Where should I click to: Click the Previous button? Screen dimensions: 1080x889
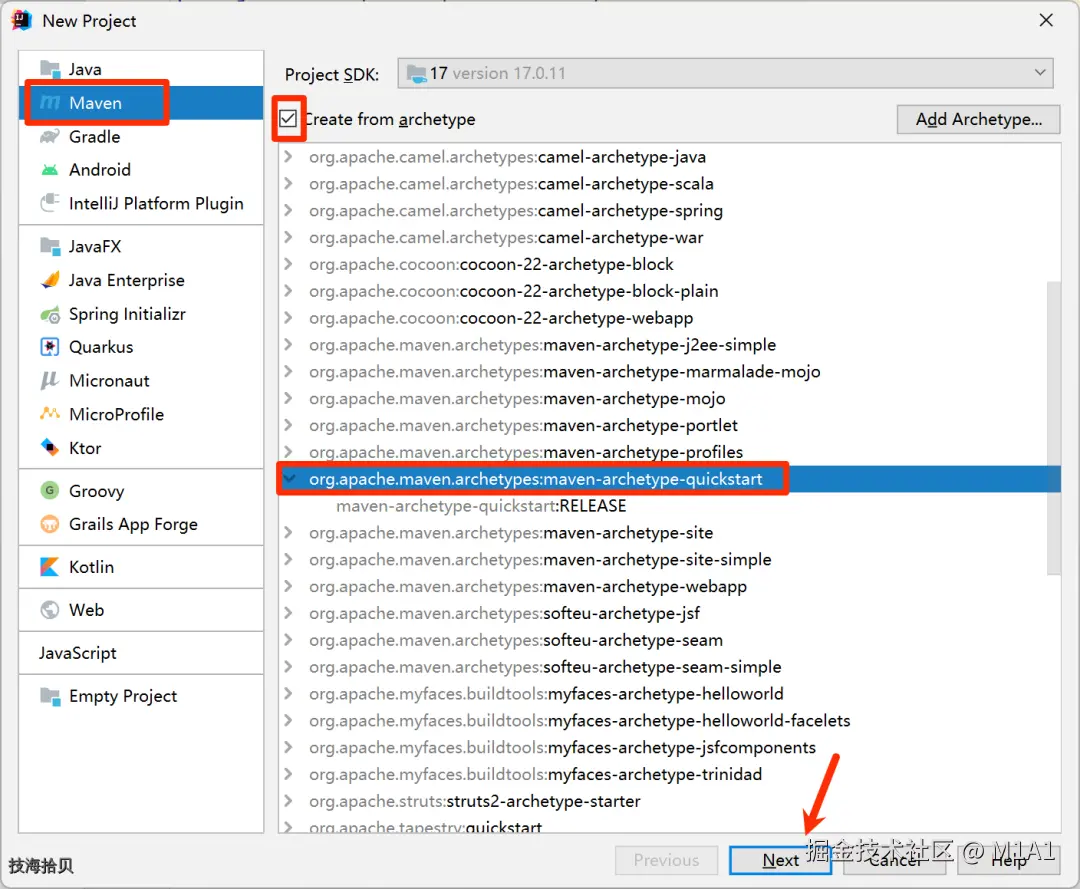[666, 860]
